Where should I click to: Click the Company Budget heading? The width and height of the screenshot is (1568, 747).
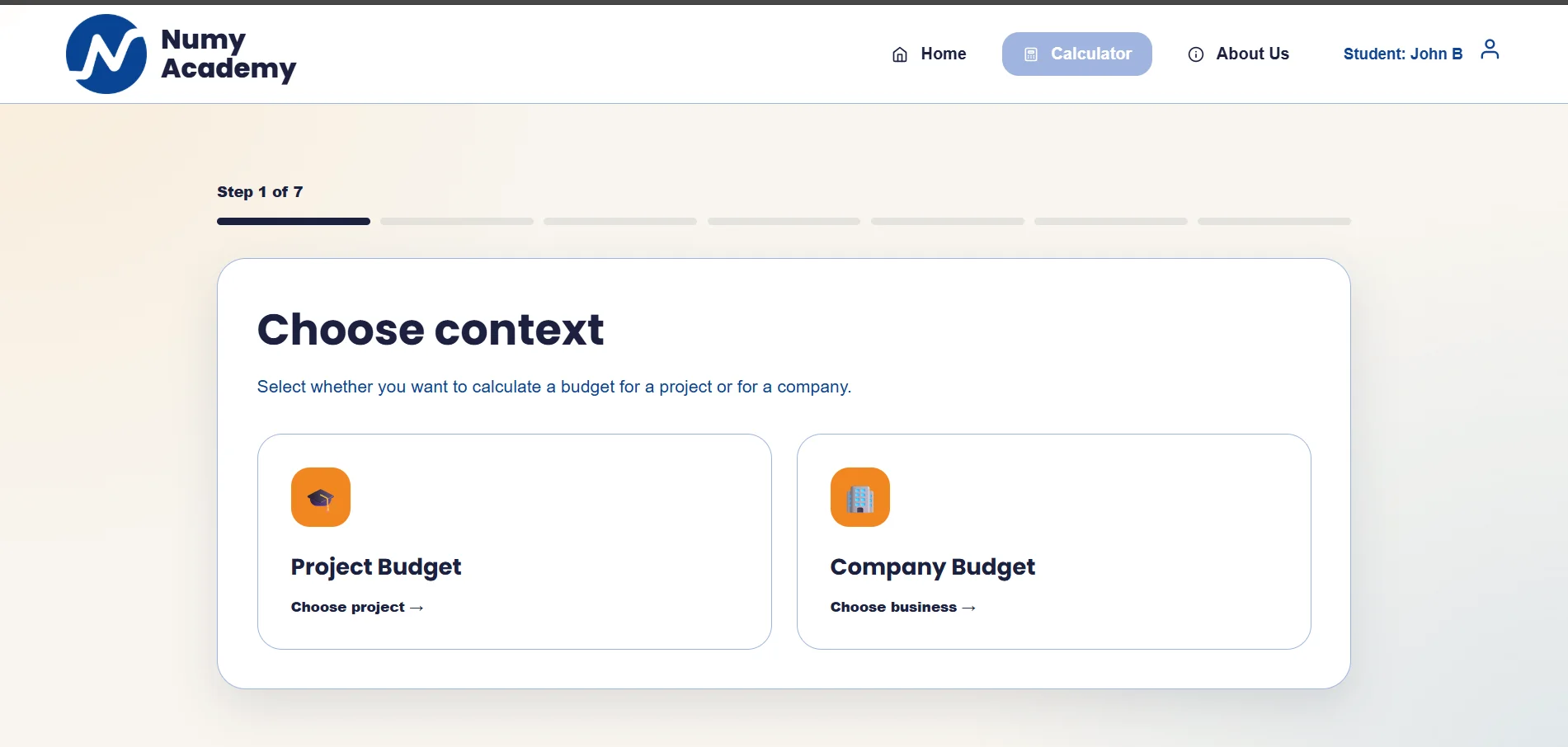(x=933, y=567)
